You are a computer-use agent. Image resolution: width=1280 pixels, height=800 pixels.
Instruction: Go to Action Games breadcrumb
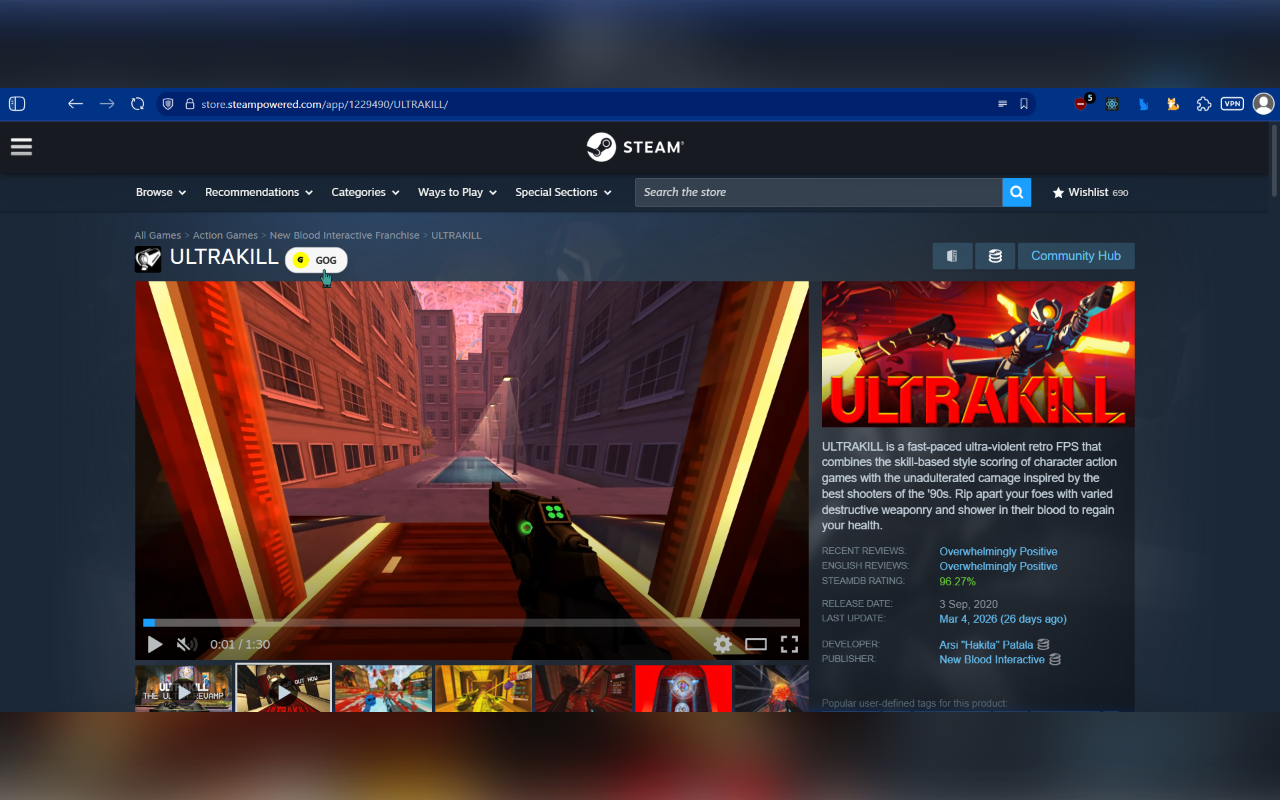(x=225, y=236)
